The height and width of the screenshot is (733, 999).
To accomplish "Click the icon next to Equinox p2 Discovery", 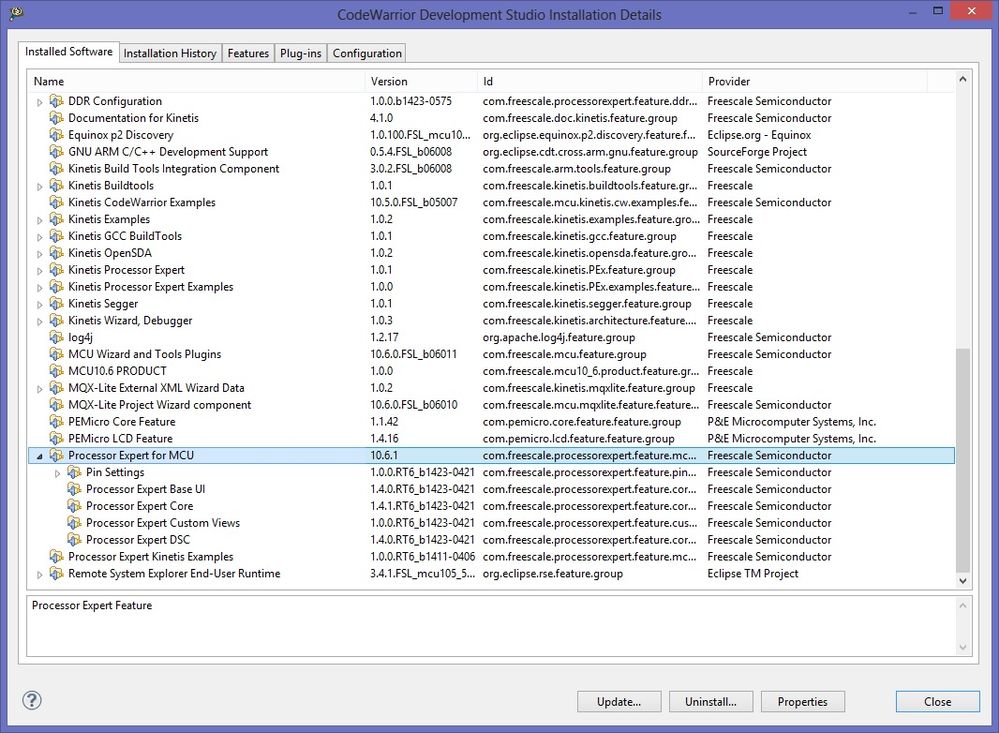I will 57,135.
